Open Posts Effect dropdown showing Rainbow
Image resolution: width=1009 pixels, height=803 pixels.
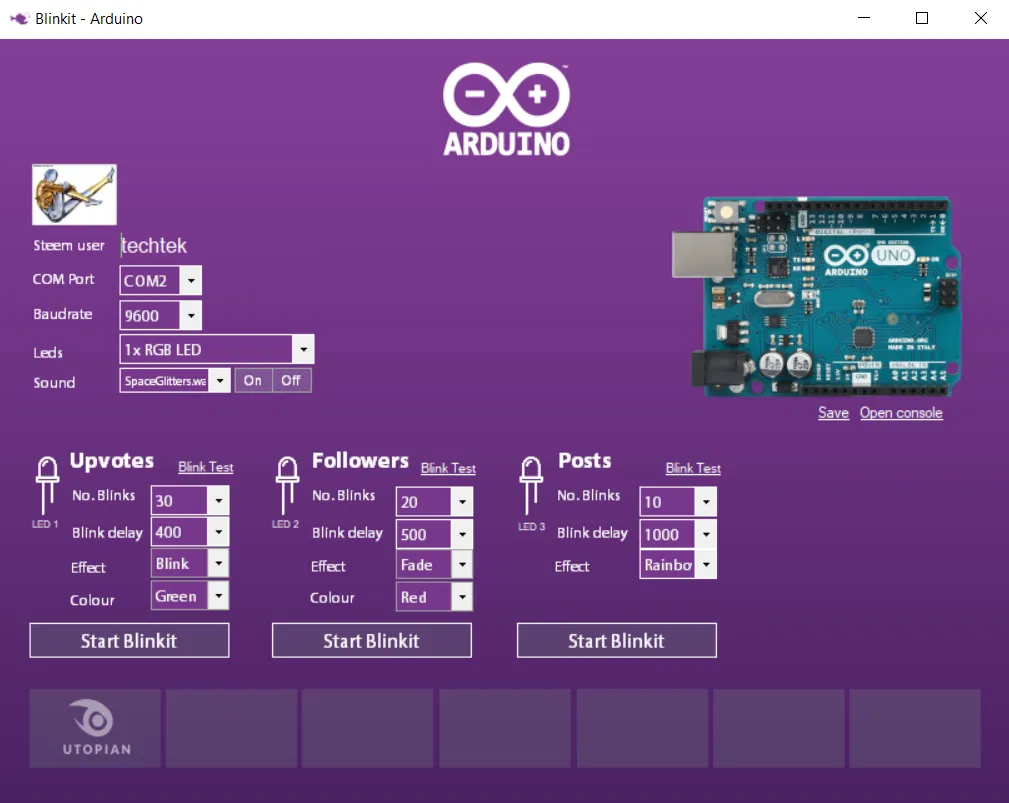click(x=678, y=565)
